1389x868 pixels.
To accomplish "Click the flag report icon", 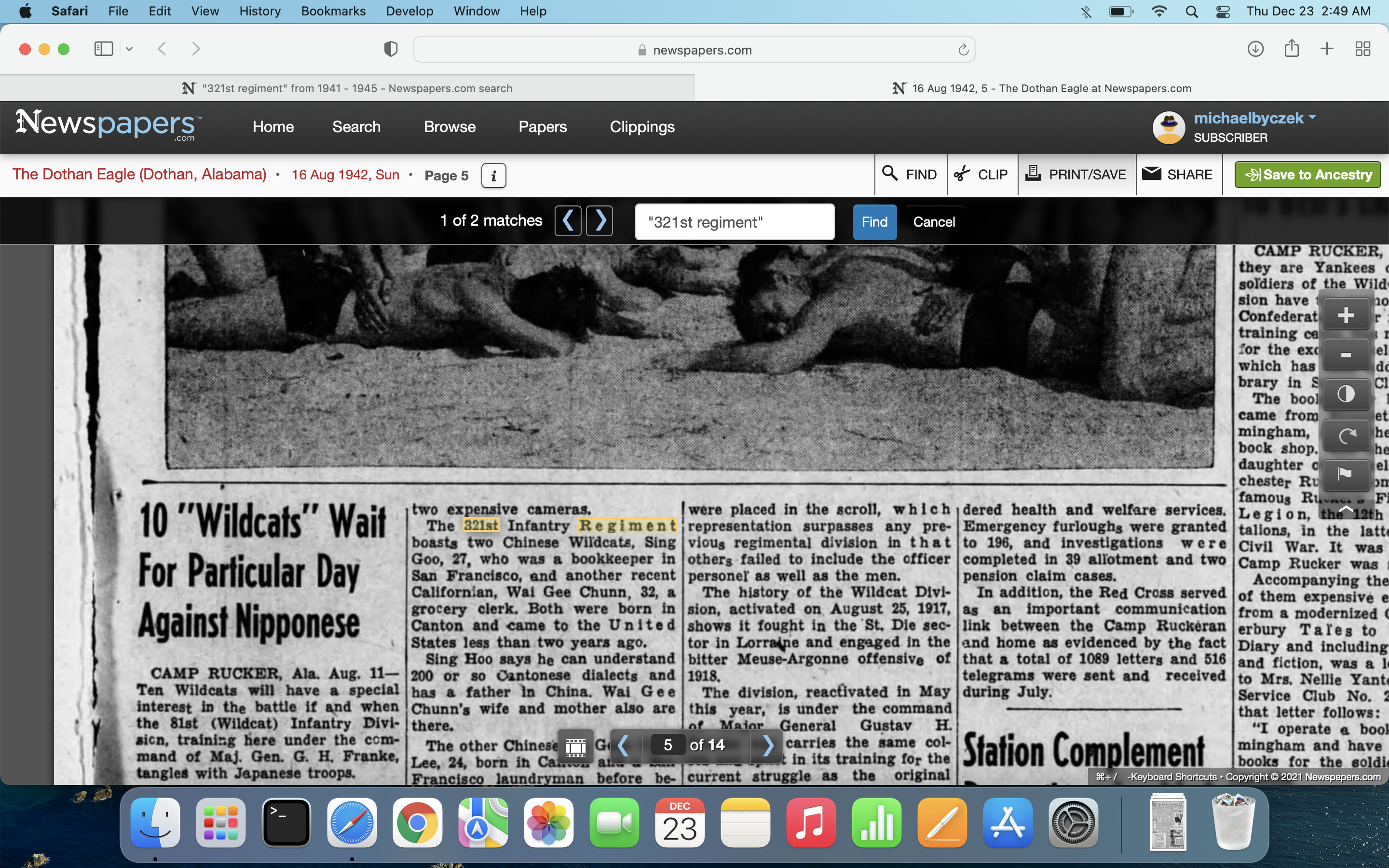I will click(1346, 474).
